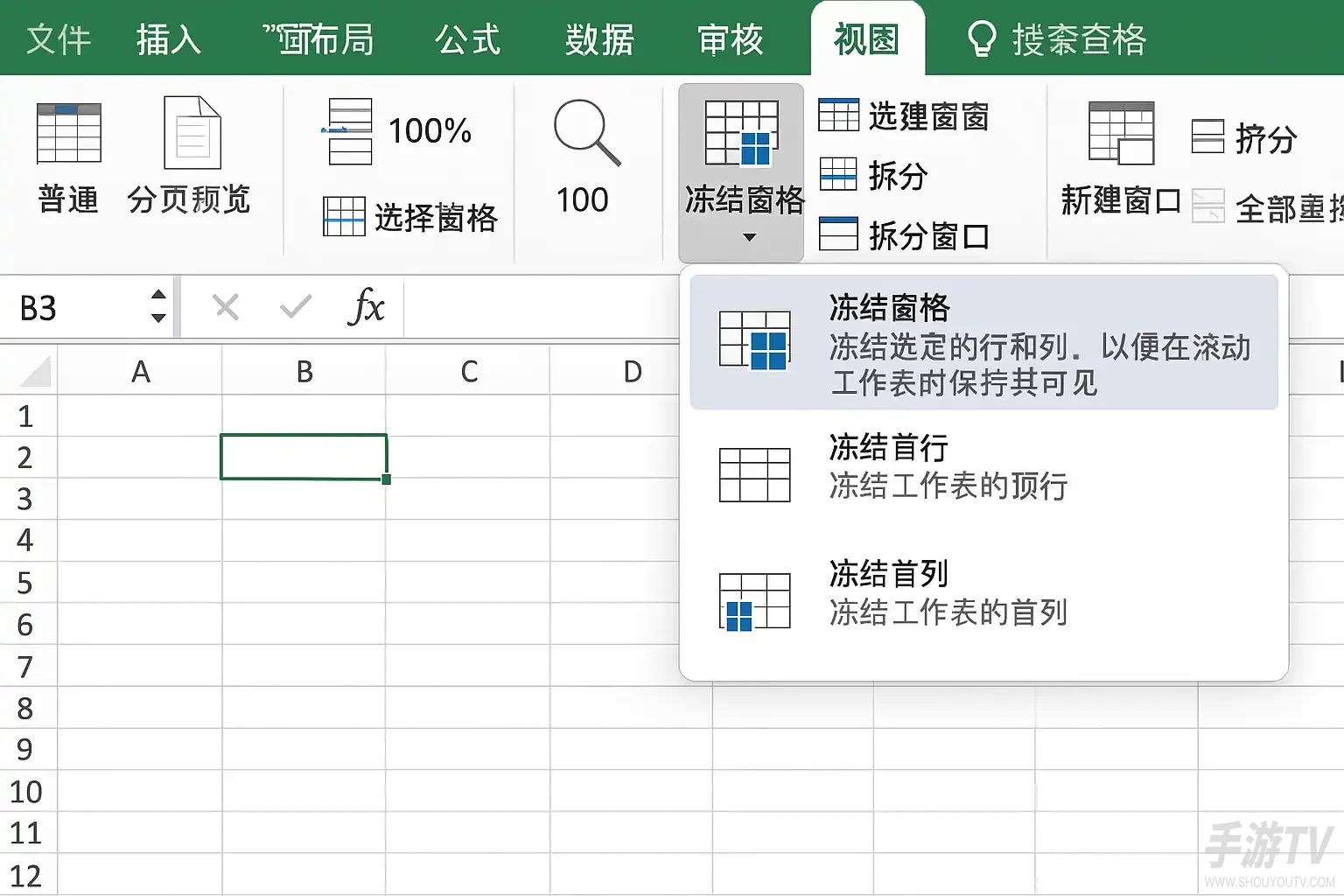
Task: Click the formula bar input area
Action: tap(541, 307)
